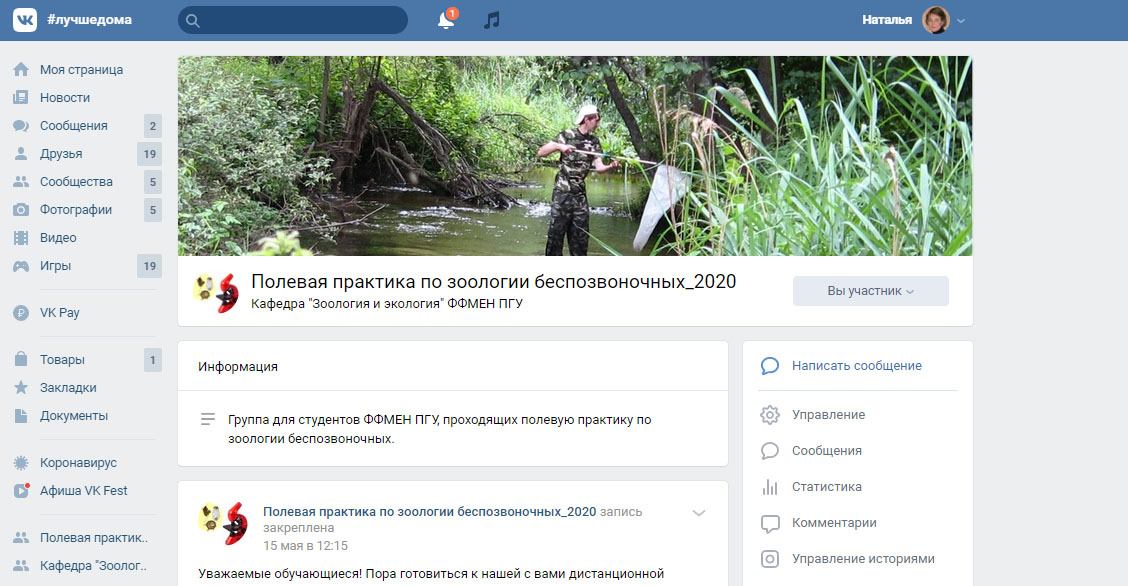The height and width of the screenshot is (586, 1128).
Task: Open Кафедра "Зоолог.. in sidebar
Action: pos(94,566)
